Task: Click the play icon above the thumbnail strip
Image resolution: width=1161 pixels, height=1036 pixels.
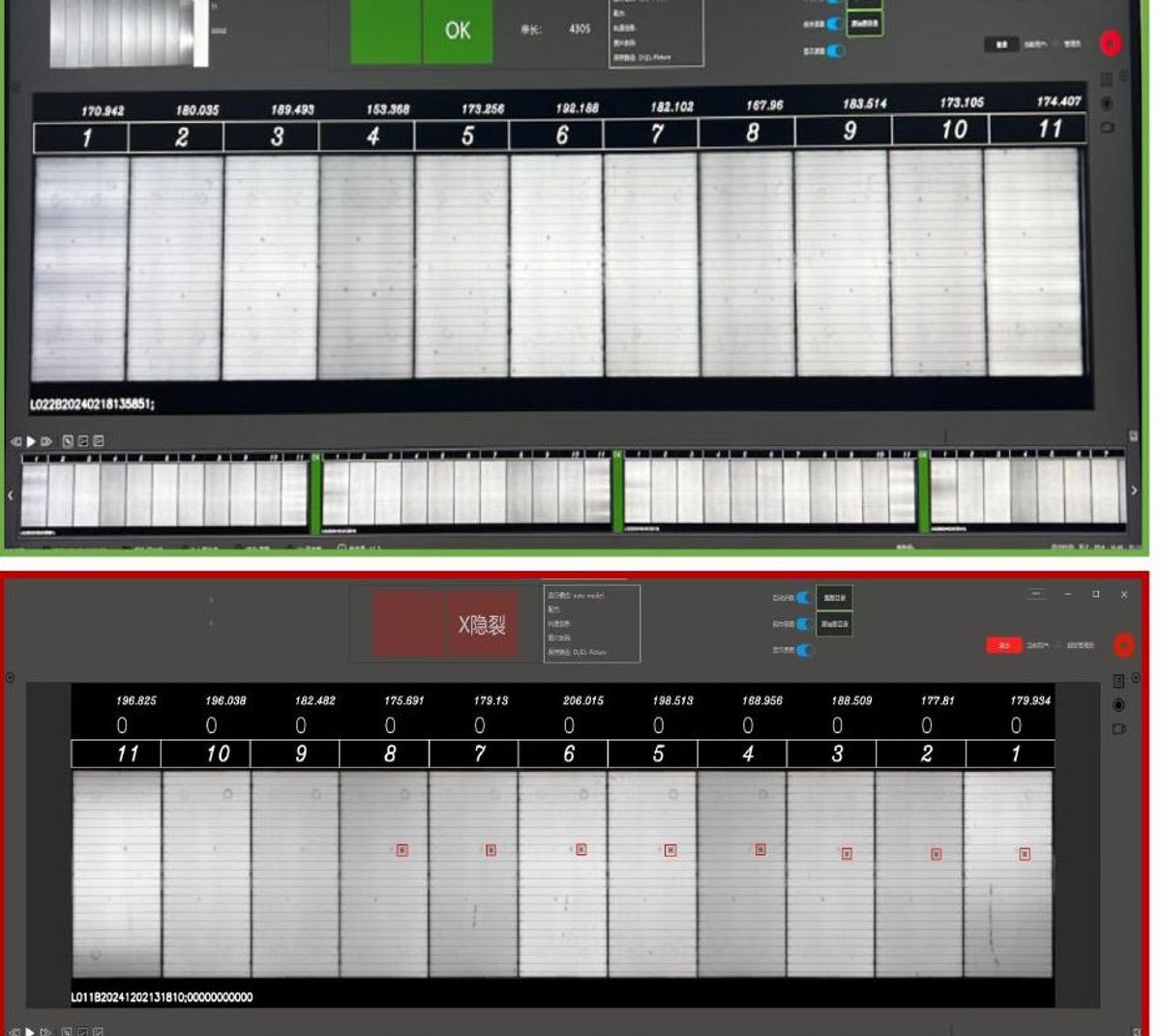Action: tap(31, 441)
